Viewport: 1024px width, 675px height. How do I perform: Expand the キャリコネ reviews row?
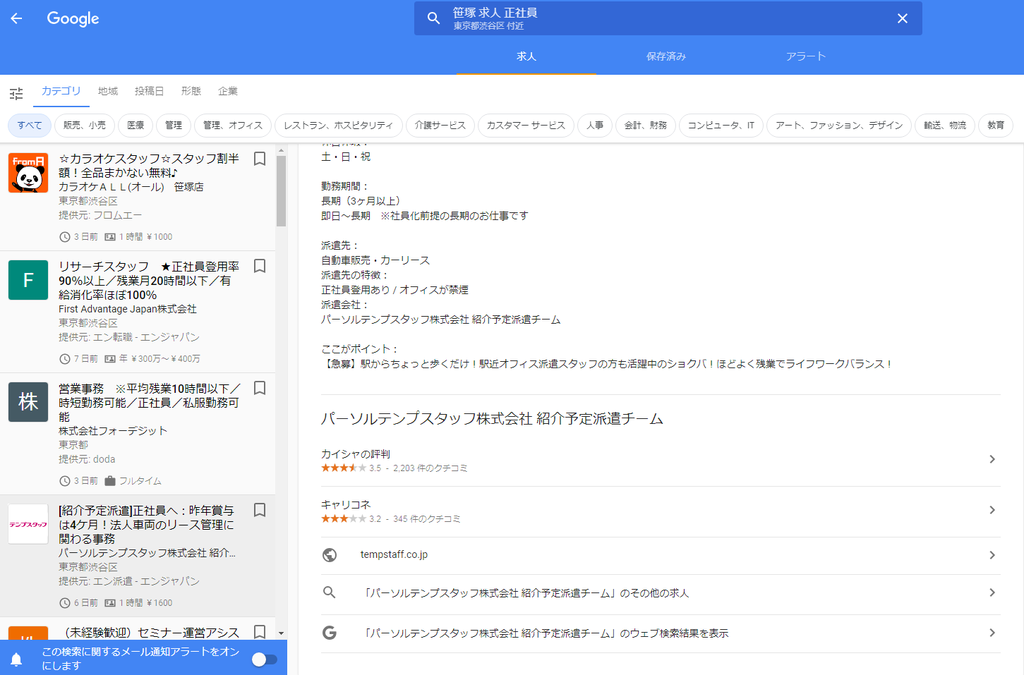(991, 512)
